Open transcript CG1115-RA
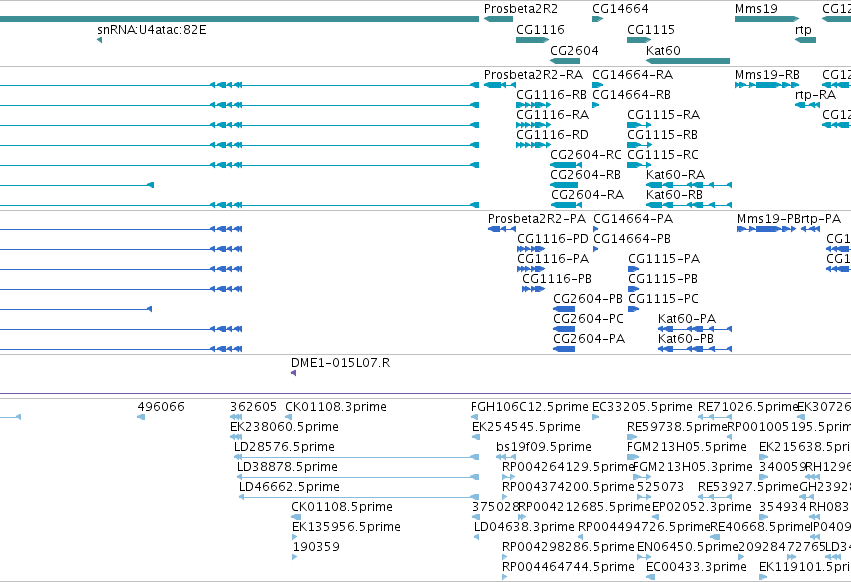The width and height of the screenshot is (851, 582). tap(663, 115)
